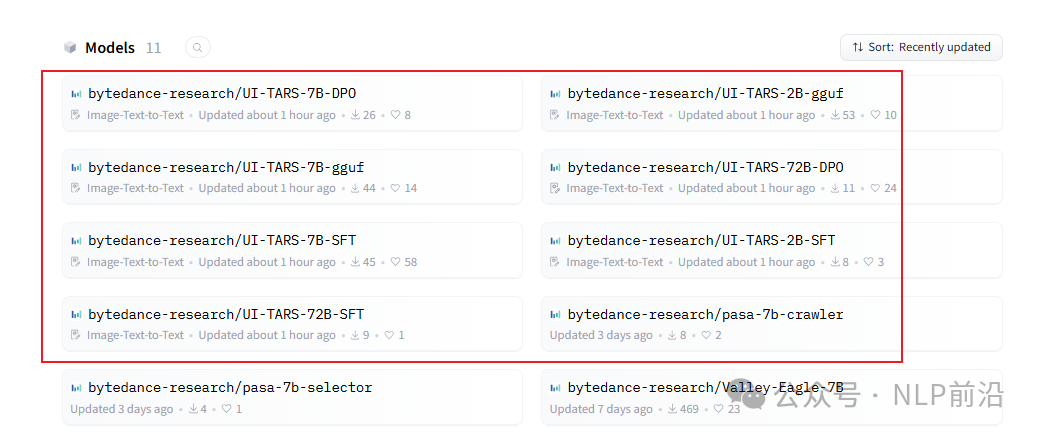Open bytedance-research/pasa-7b-selector model

[x=292, y=397]
